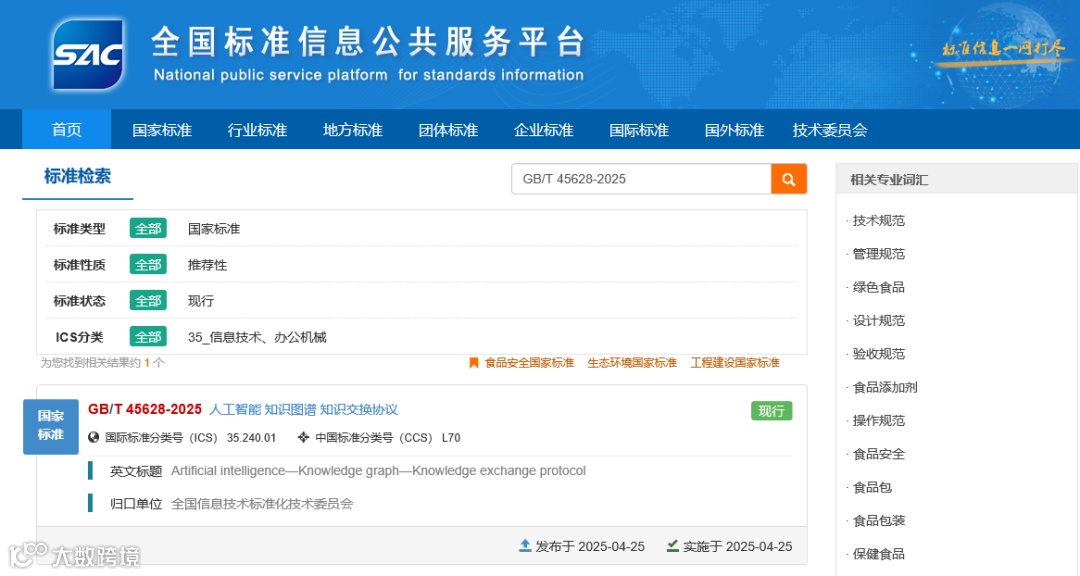Open 管理规范 related term
Viewport: 1080px width, 576px height.
pyautogui.click(x=878, y=254)
